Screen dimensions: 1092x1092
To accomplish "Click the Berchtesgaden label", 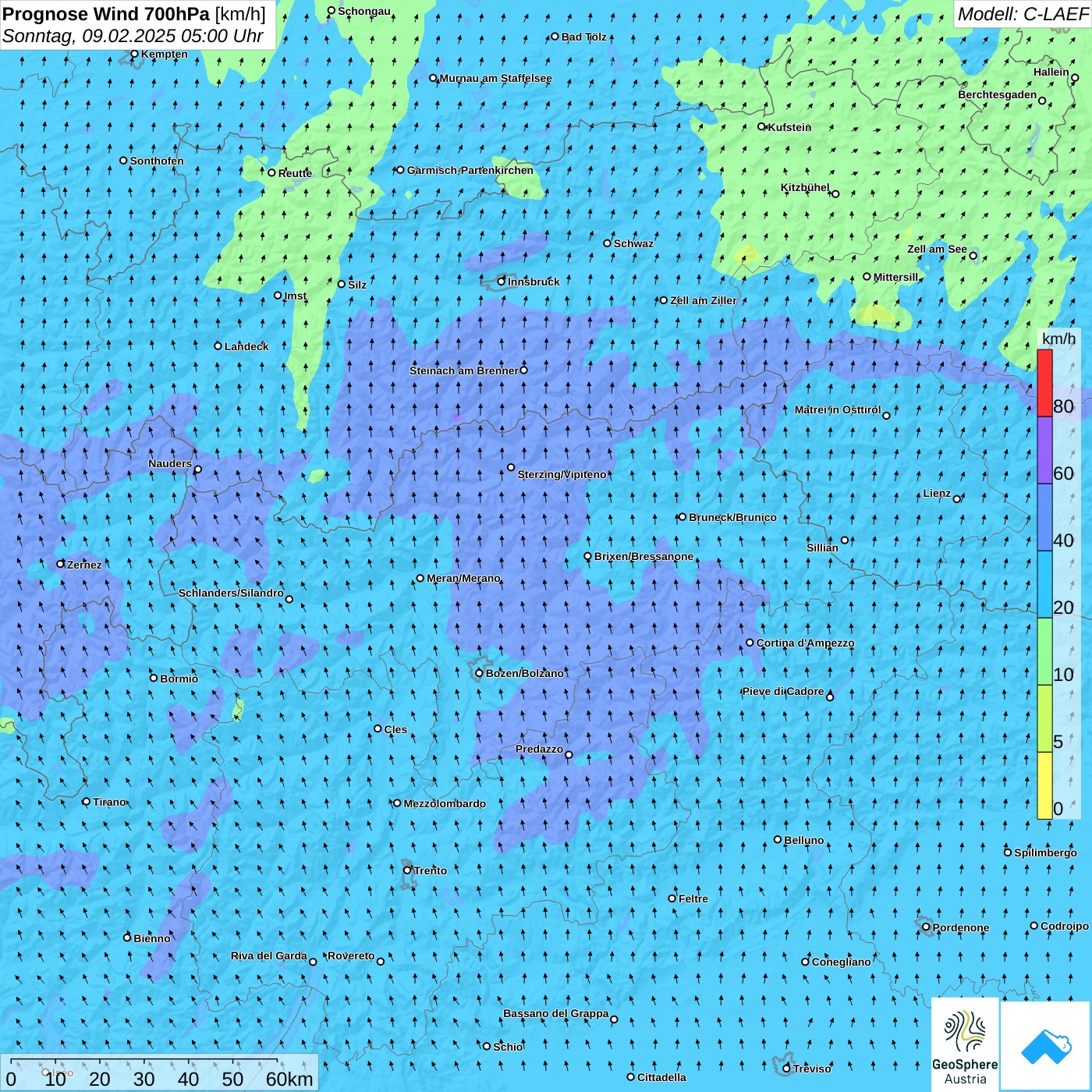I will 997,95.
